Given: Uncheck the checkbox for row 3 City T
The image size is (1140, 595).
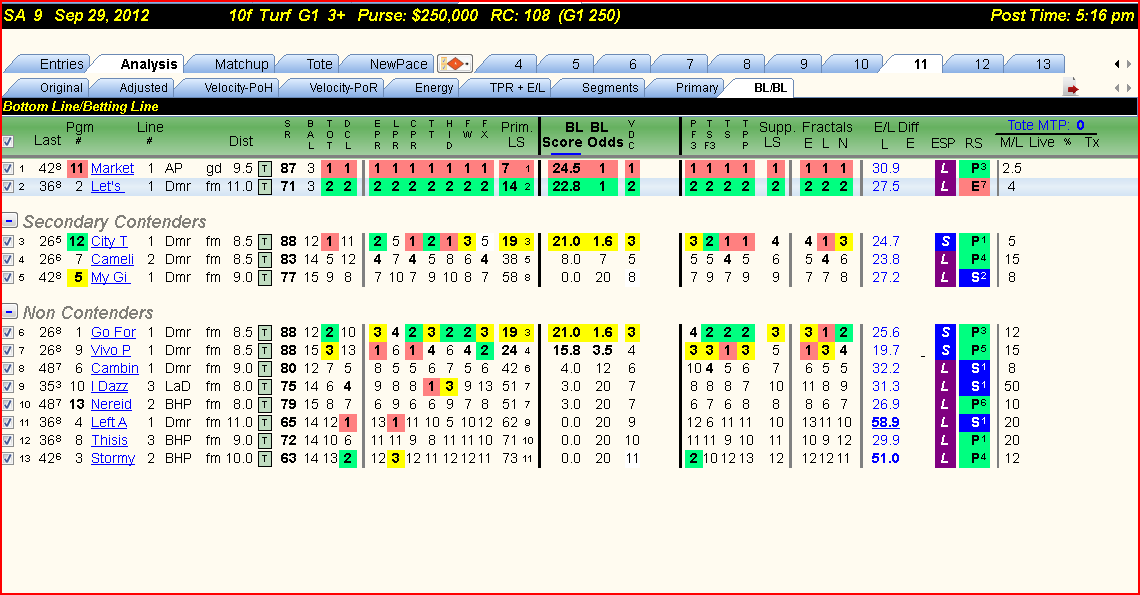Looking at the screenshot, I should 7,241.
